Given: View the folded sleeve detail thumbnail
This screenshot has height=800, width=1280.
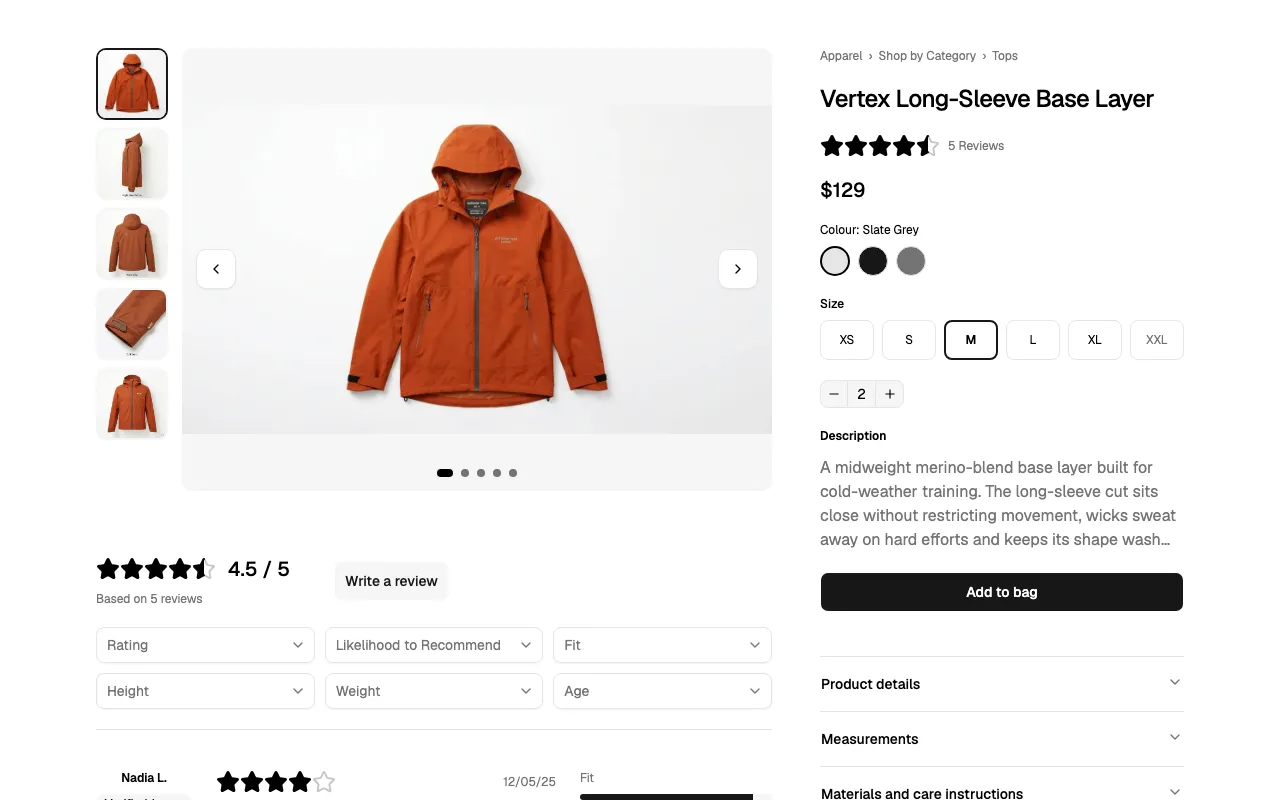Looking at the screenshot, I should [x=132, y=324].
